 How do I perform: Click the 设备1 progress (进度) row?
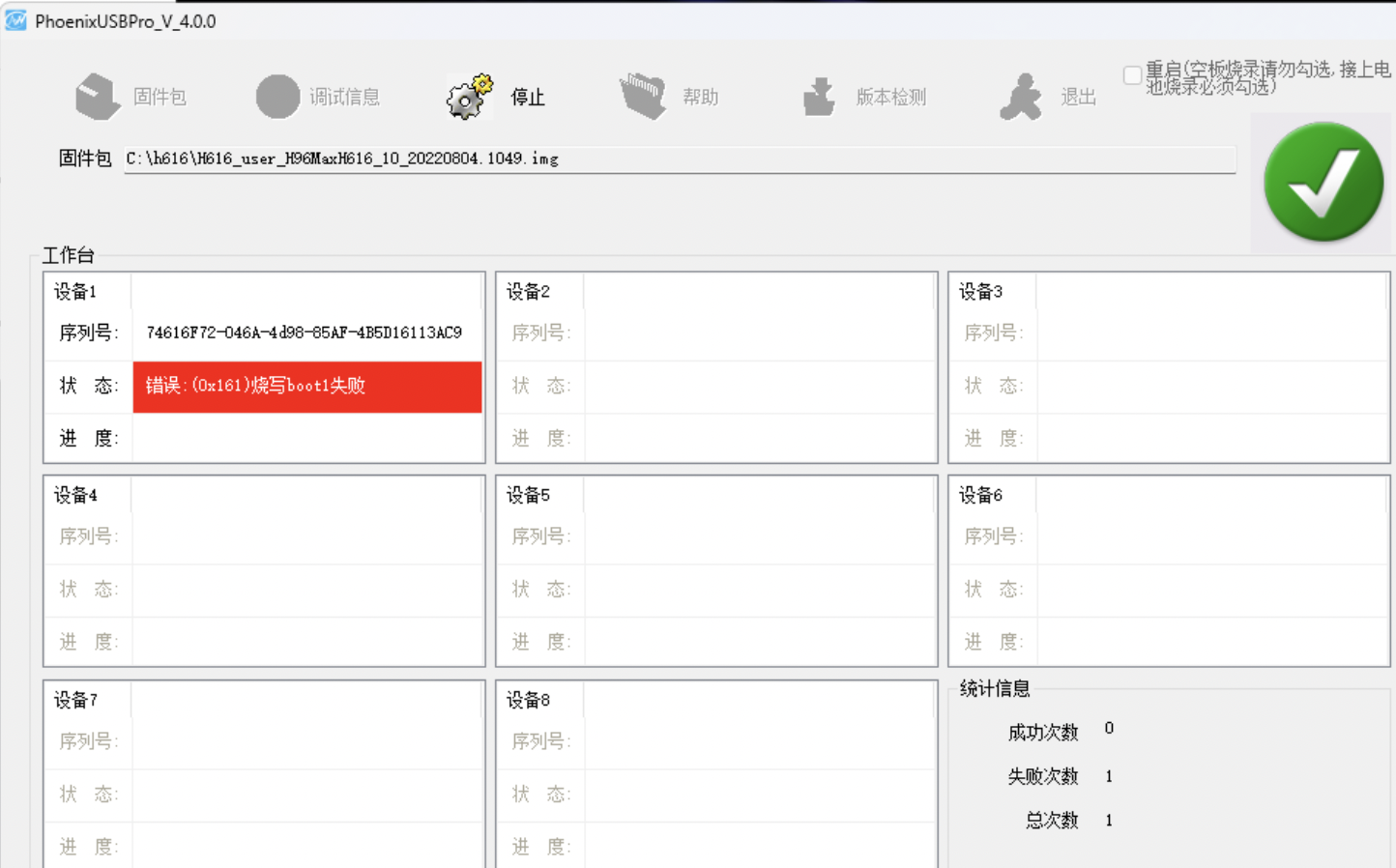(306, 439)
